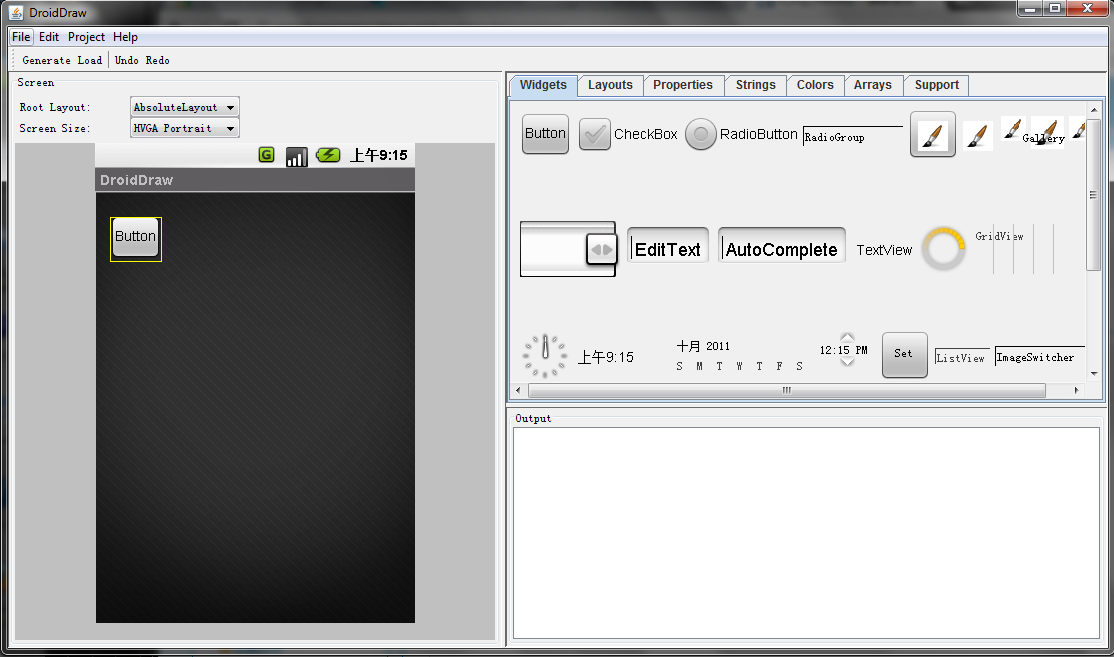Switch to the Colors tab
The width and height of the screenshot is (1114, 657).
point(815,85)
